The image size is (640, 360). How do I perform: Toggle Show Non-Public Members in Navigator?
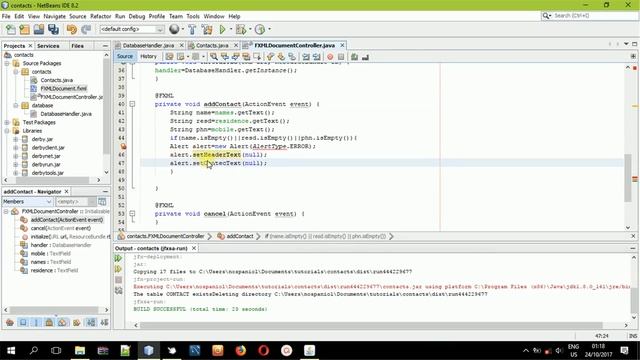[49, 322]
